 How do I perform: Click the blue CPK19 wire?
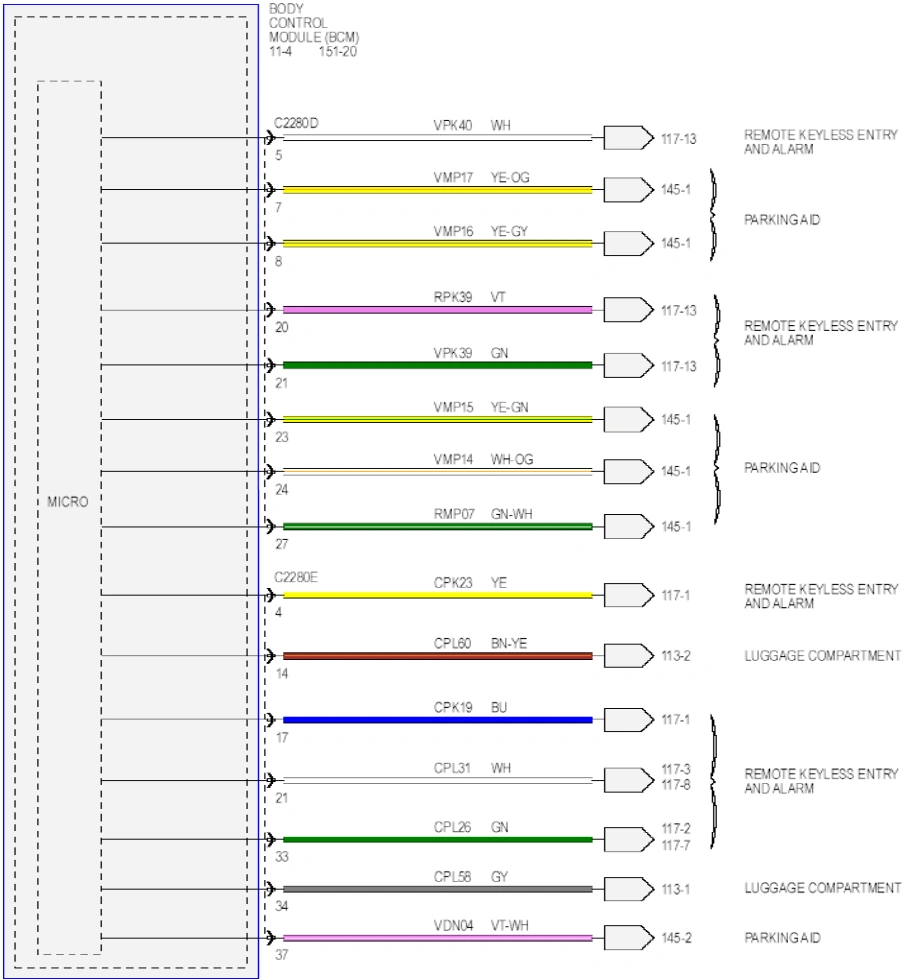coord(437,720)
